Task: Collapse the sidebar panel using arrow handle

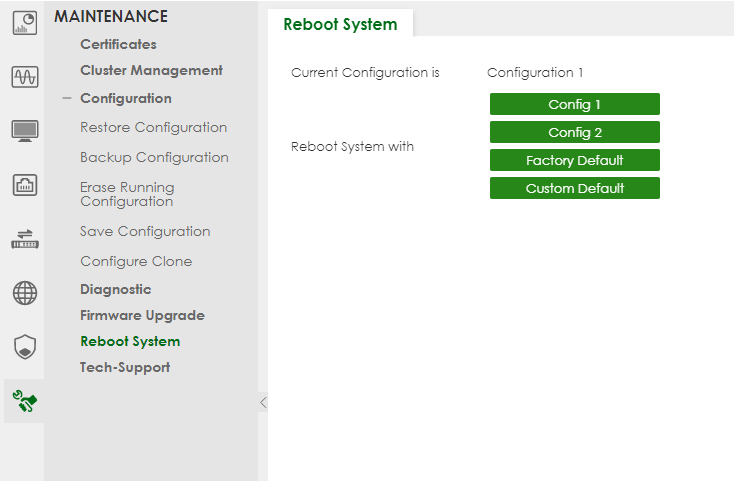Action: [x=263, y=402]
